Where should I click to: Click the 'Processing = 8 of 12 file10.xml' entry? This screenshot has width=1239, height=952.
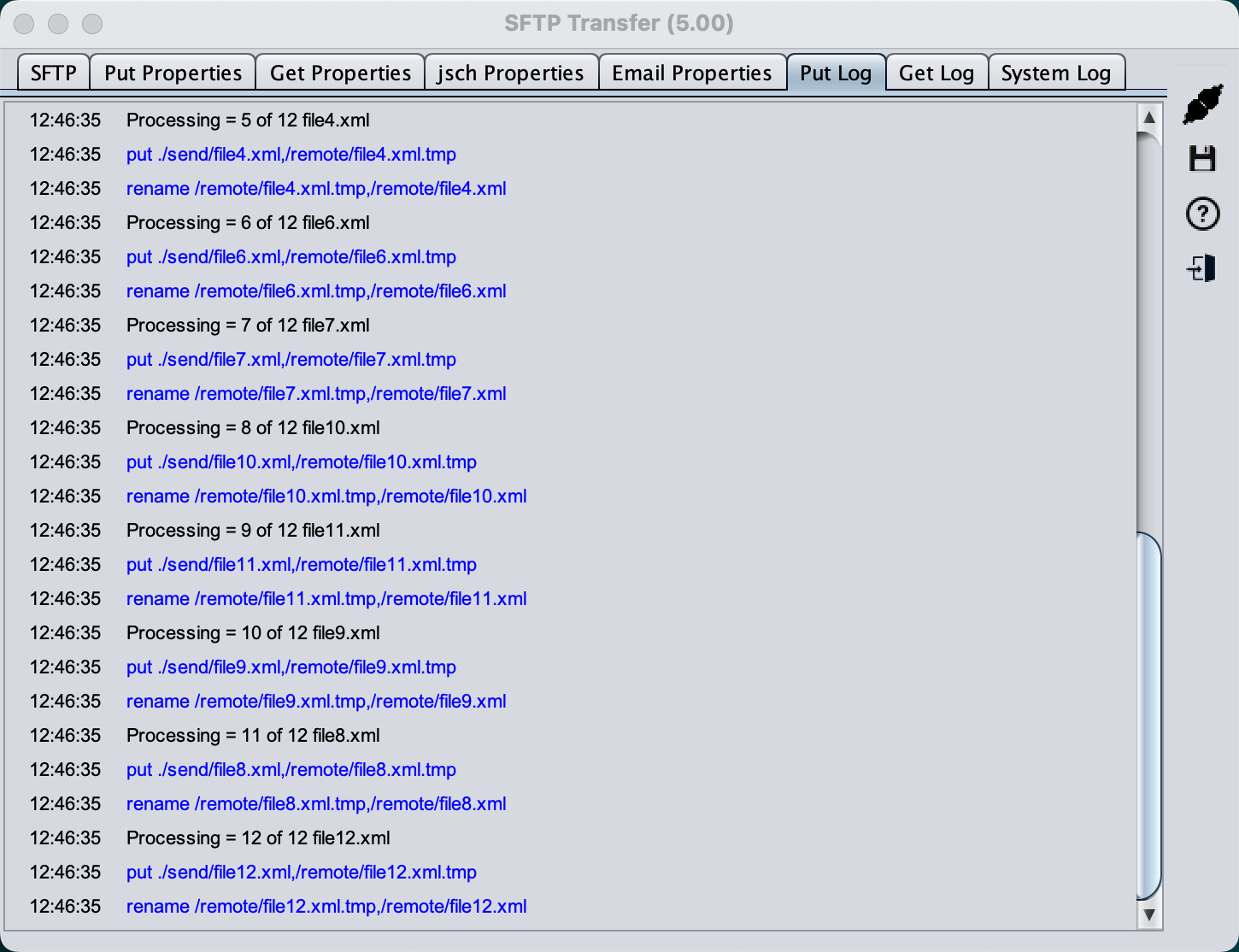tap(253, 428)
